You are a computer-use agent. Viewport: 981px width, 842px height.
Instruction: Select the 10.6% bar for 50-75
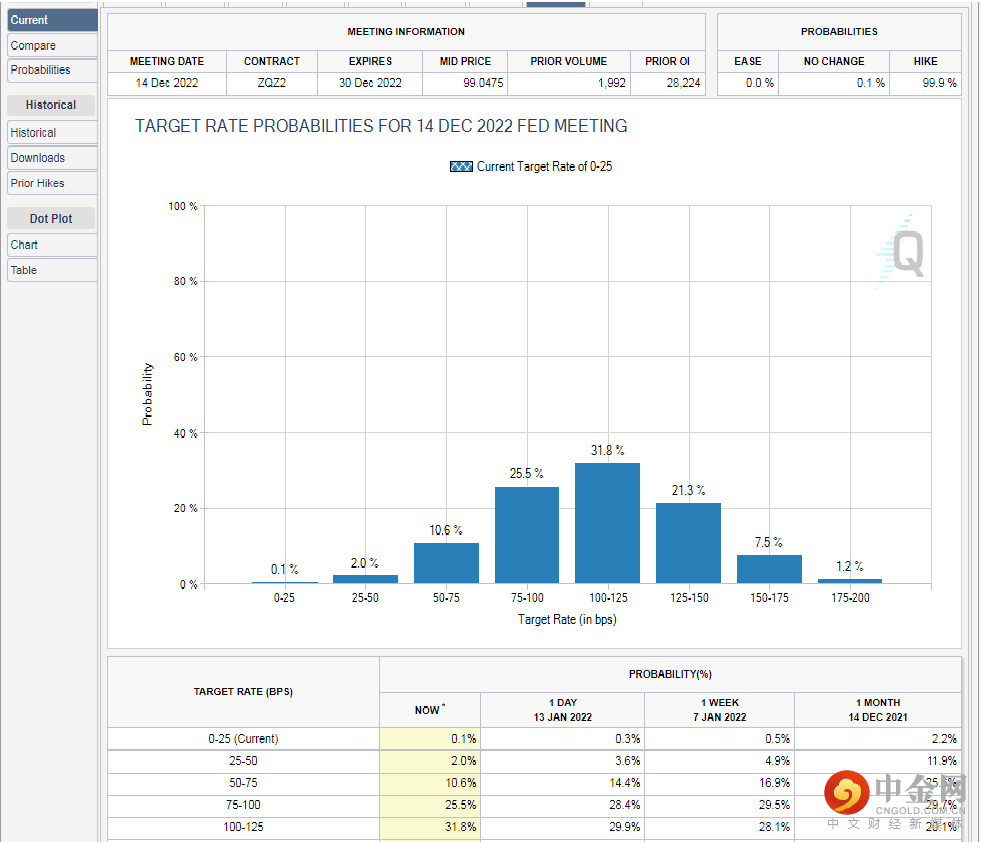tap(446, 563)
